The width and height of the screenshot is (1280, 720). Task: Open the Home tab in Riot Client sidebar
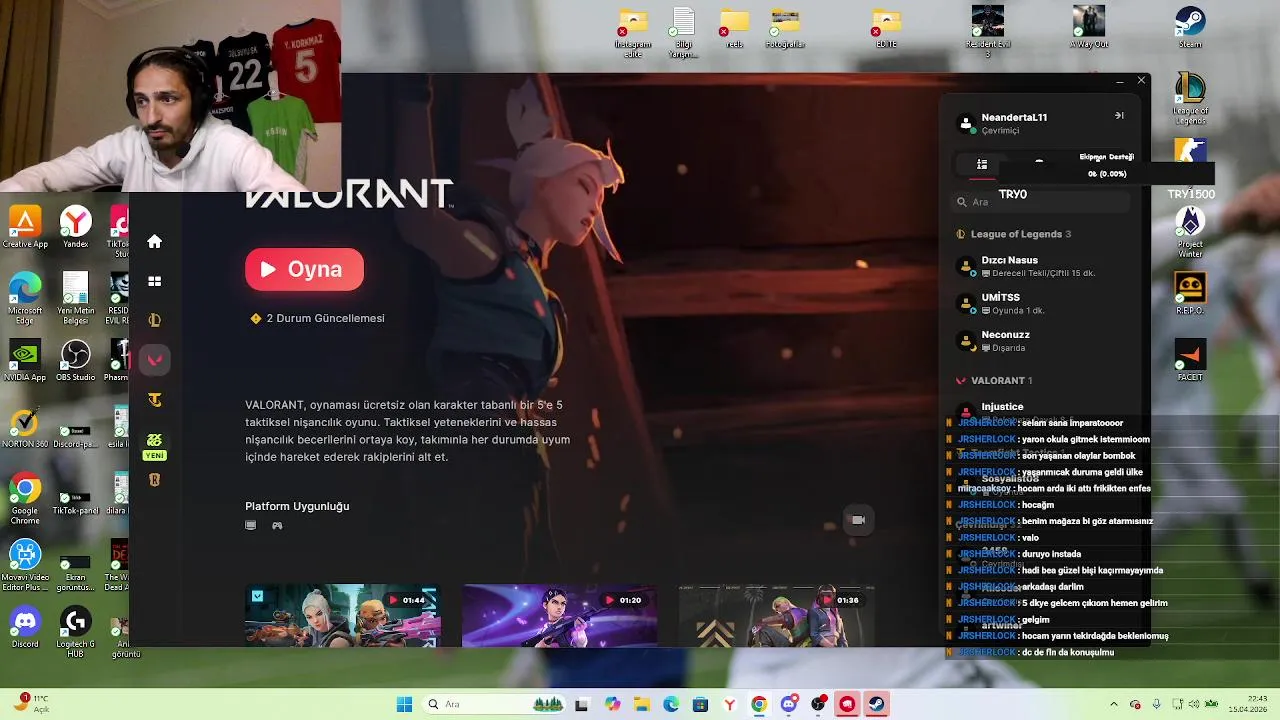tap(154, 241)
